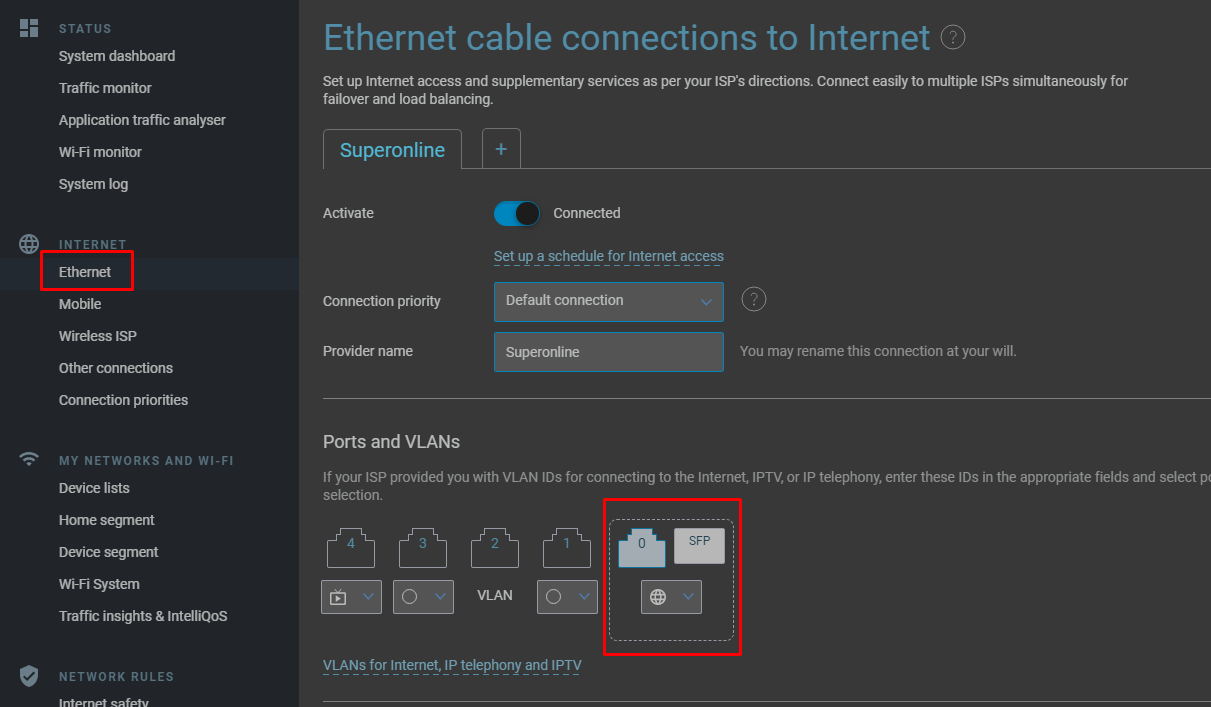Open VLANs for Internet, IP telephony and IPTV link

coord(452,665)
